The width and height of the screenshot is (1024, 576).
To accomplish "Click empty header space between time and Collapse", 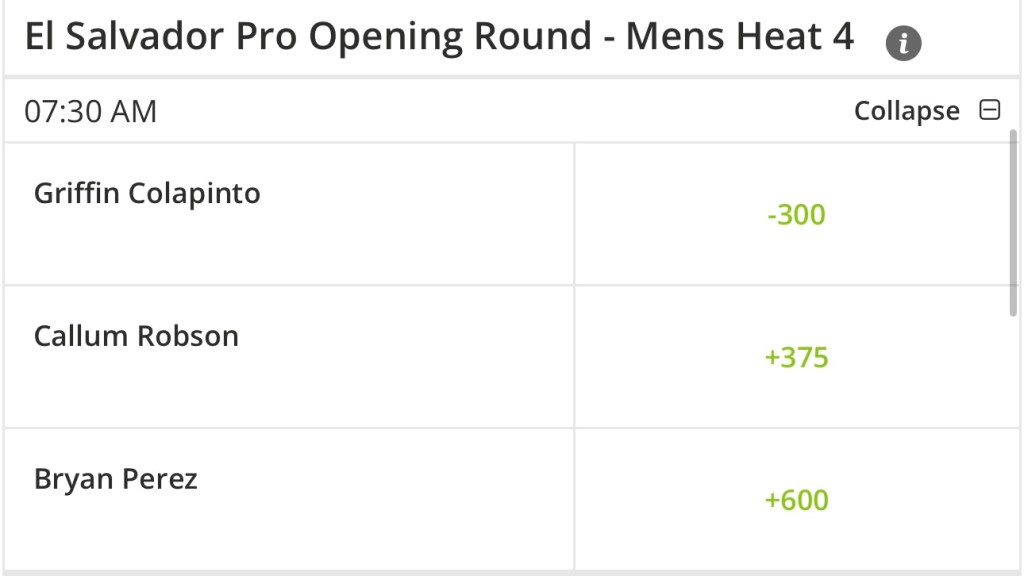I will point(500,111).
